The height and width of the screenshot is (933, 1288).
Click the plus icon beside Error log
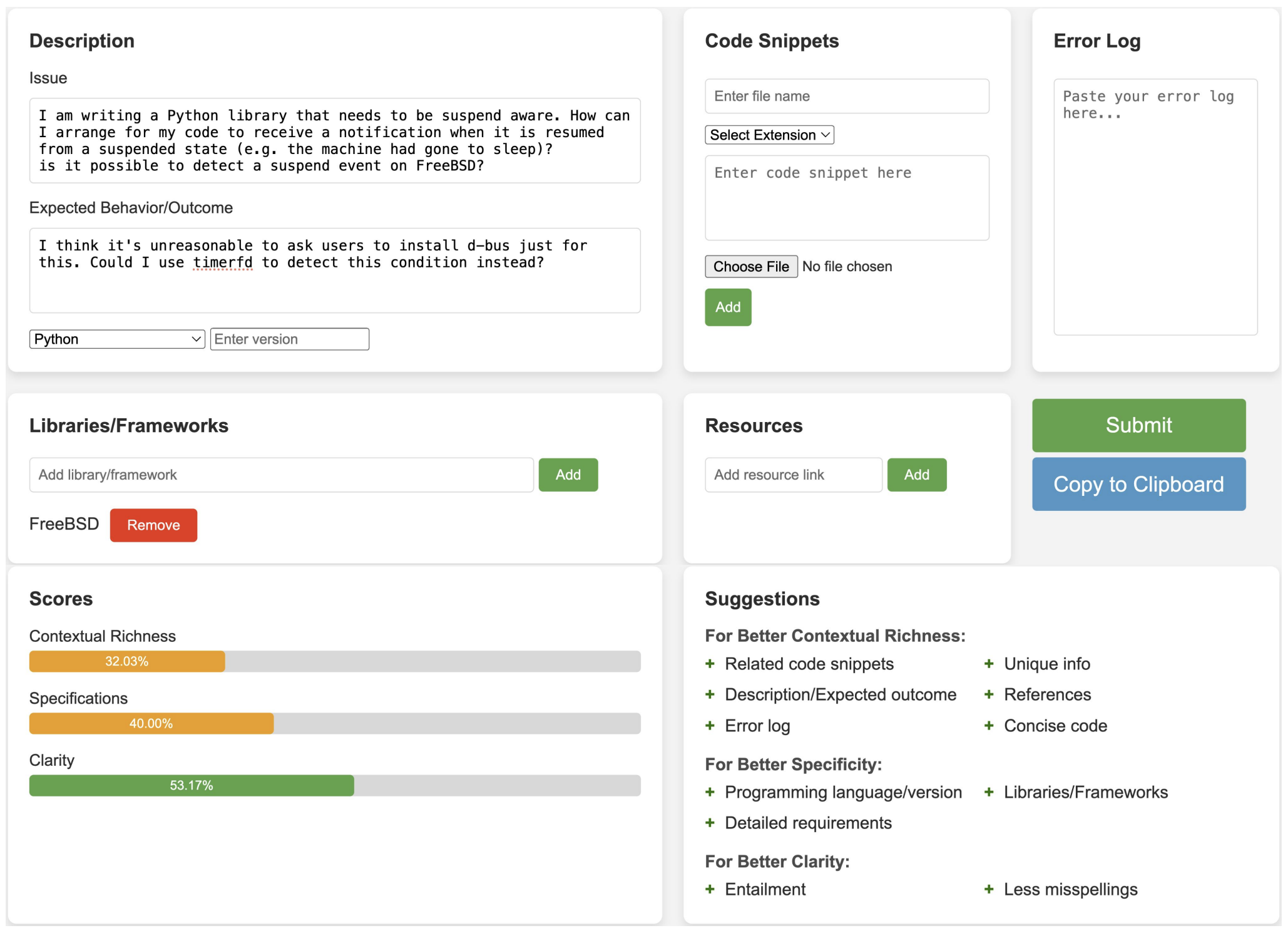point(710,726)
